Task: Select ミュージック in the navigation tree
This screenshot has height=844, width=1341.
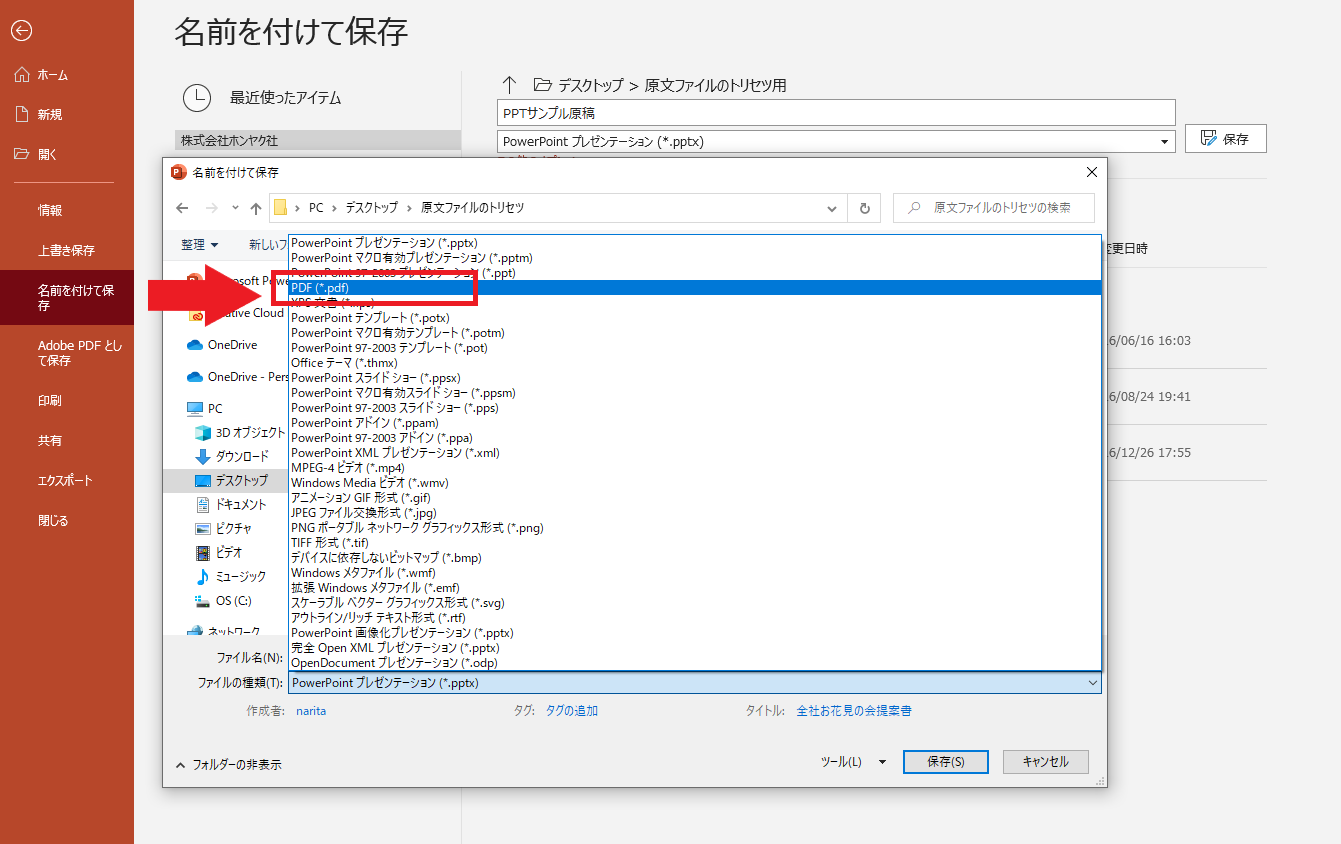Action: [x=232, y=577]
